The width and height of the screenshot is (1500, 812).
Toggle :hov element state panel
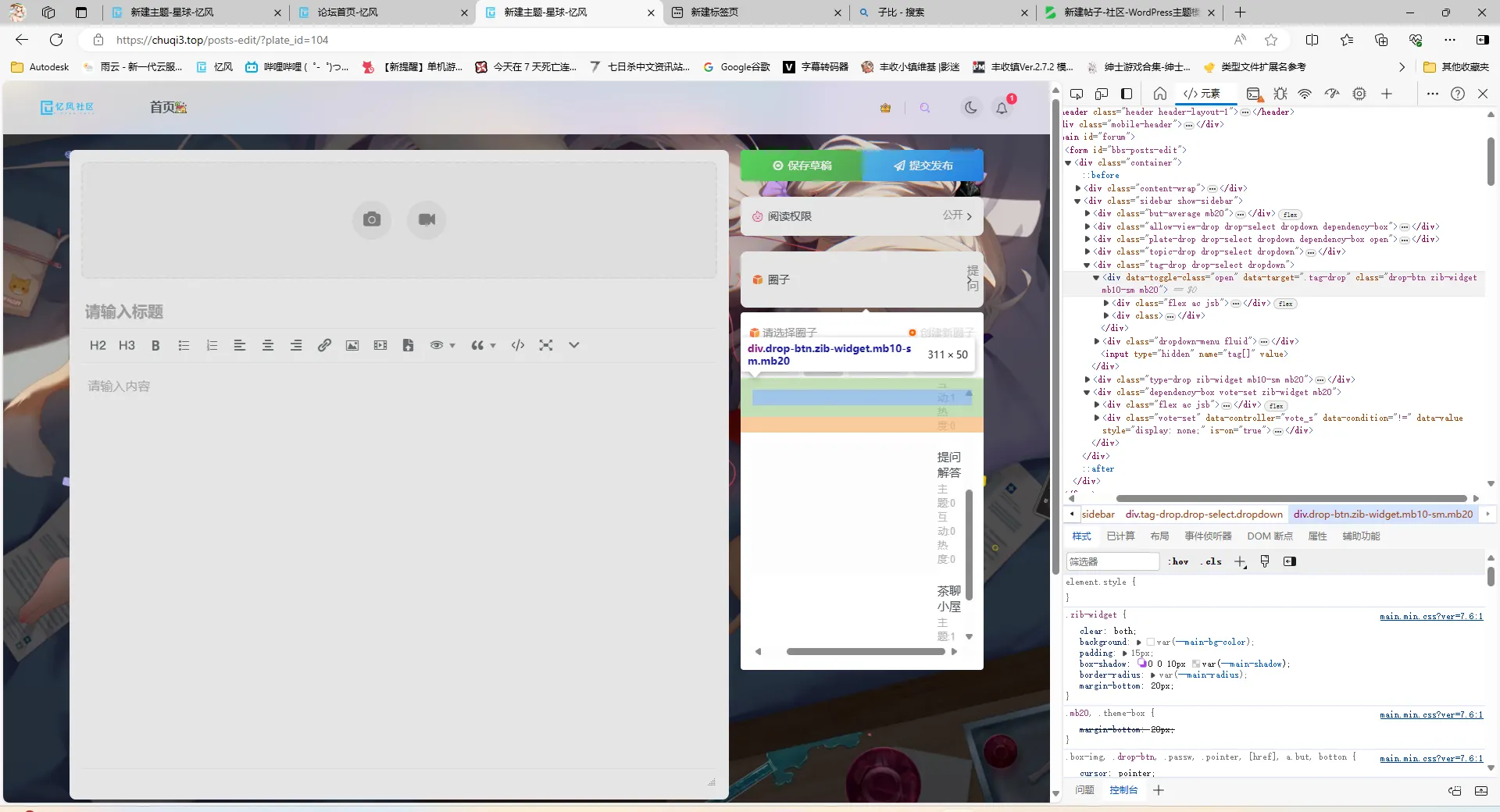pos(1178,561)
